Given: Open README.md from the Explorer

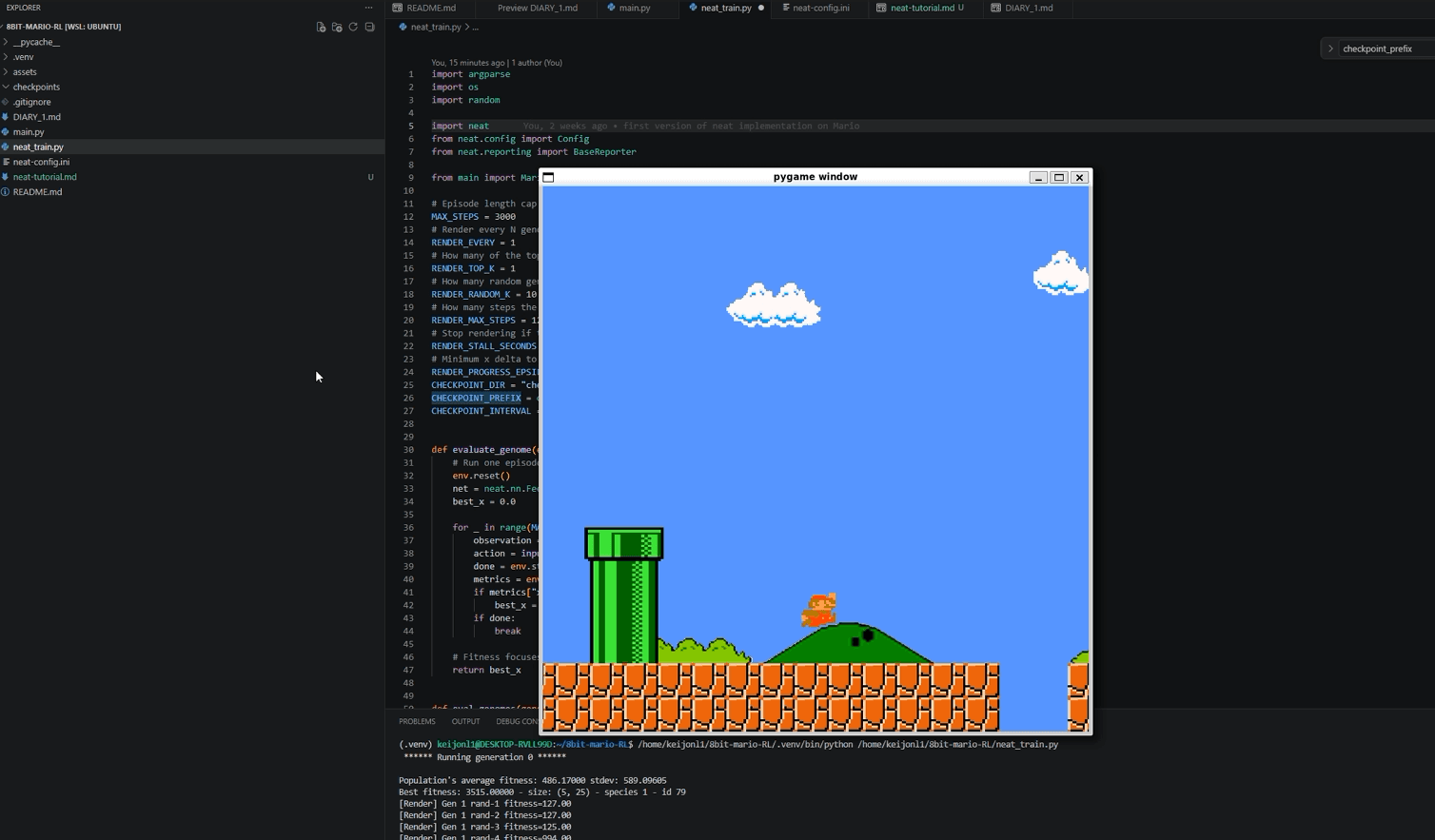Looking at the screenshot, I should coord(192,192).
